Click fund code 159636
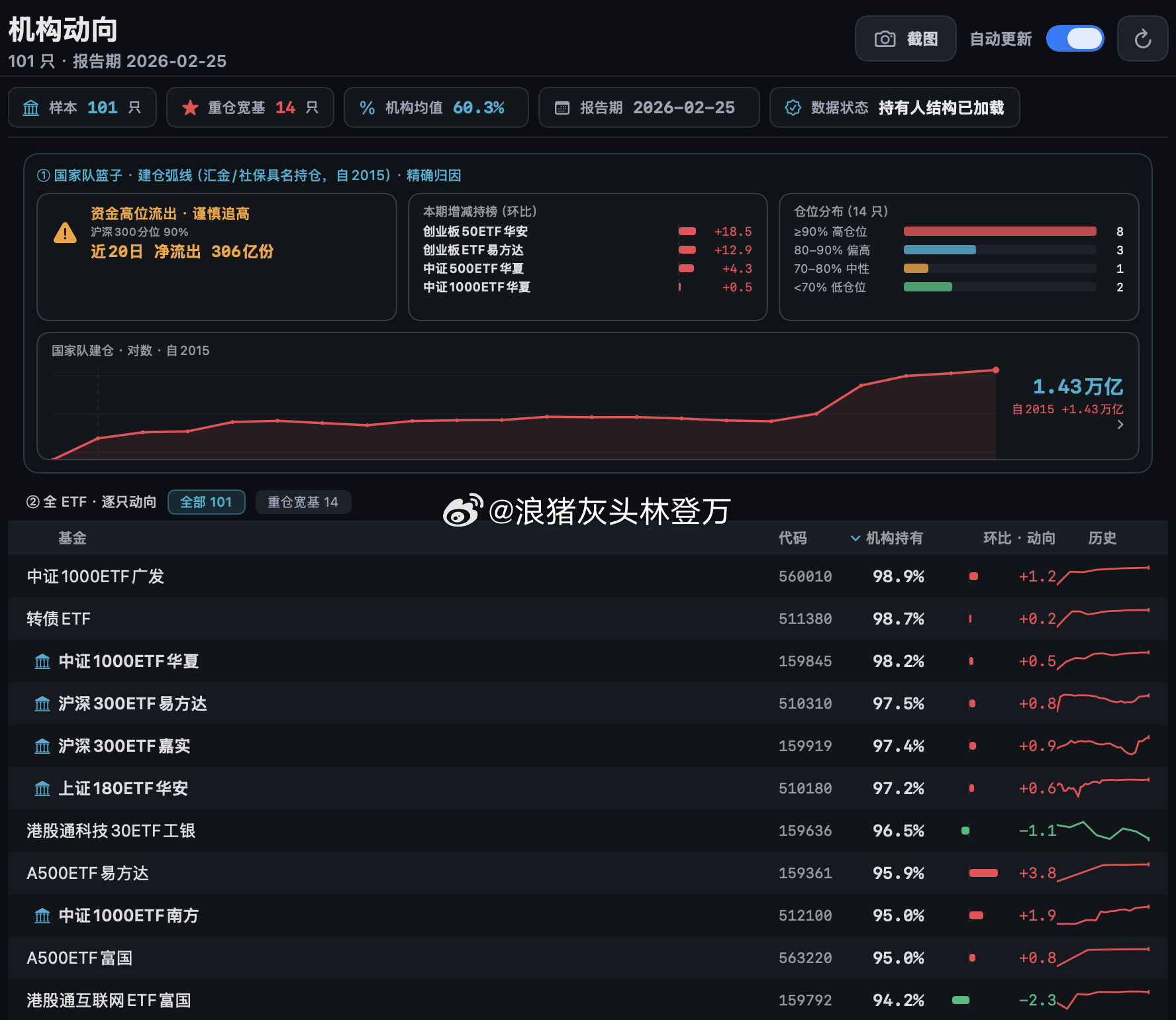 (805, 831)
